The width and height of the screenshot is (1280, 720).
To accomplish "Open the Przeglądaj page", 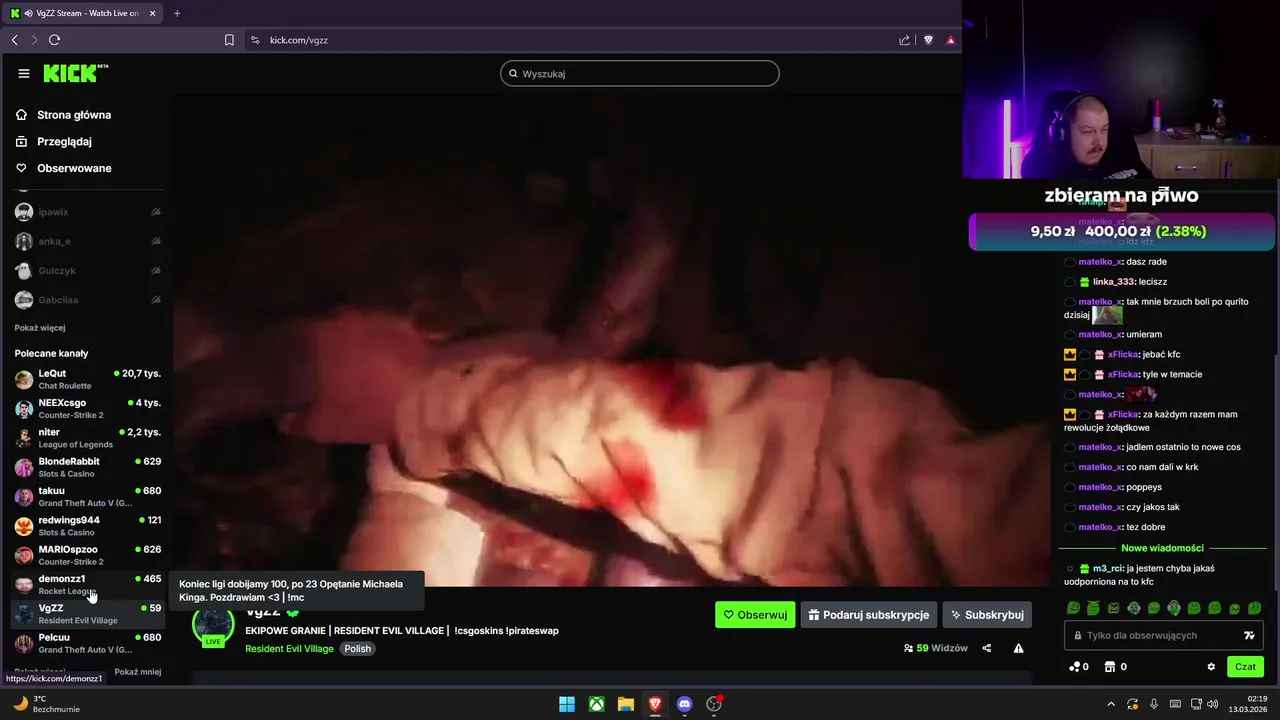I will point(53,141).
